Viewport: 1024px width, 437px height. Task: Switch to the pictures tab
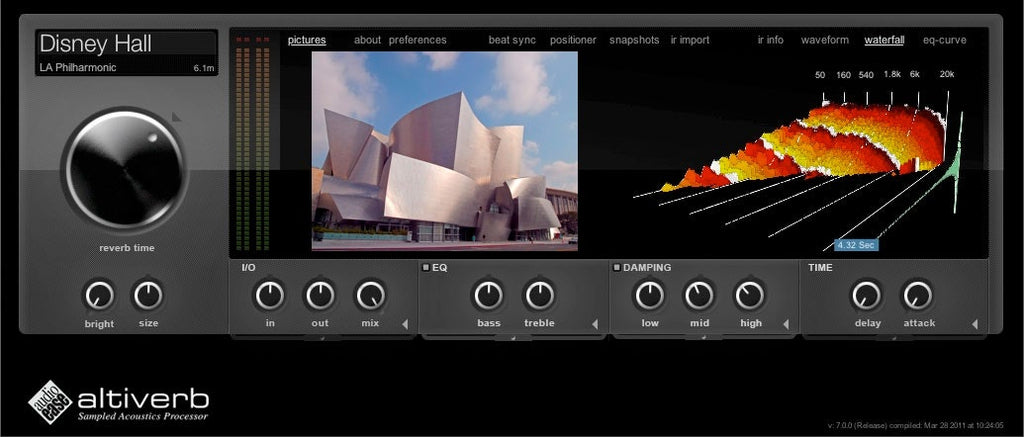[306, 40]
